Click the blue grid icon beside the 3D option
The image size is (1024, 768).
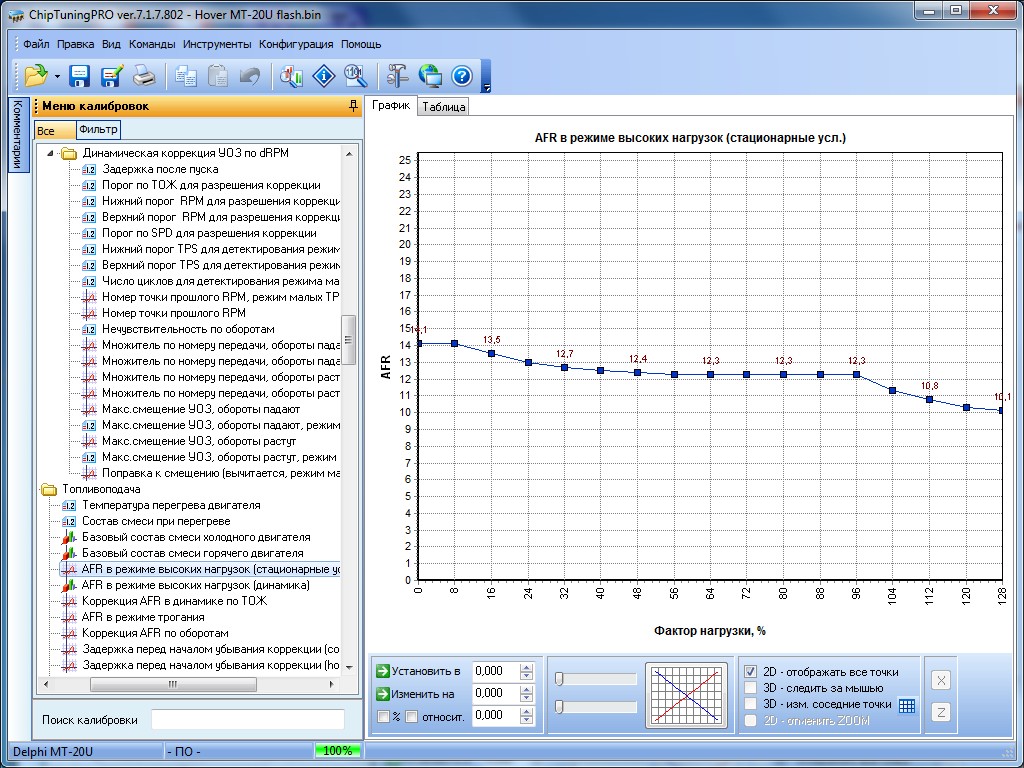click(x=906, y=705)
